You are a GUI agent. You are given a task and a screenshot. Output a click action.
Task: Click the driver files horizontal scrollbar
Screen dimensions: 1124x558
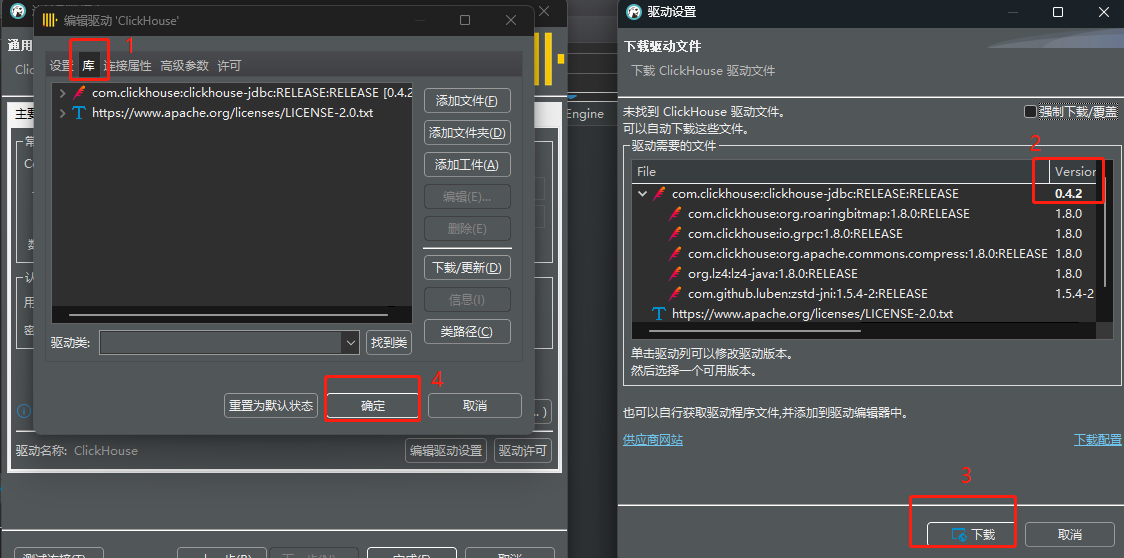tap(754, 331)
